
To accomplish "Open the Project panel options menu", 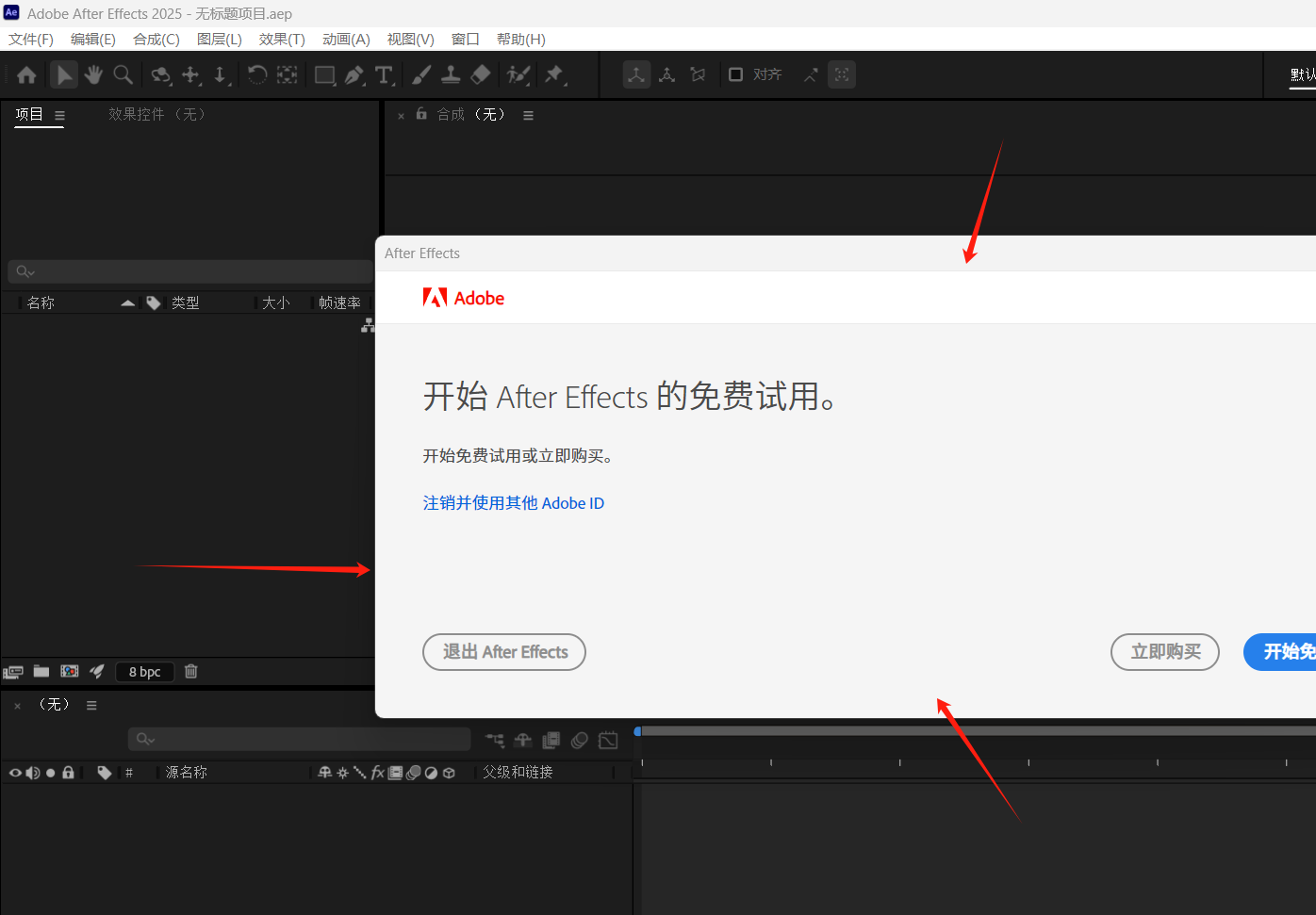I will click(x=59, y=114).
